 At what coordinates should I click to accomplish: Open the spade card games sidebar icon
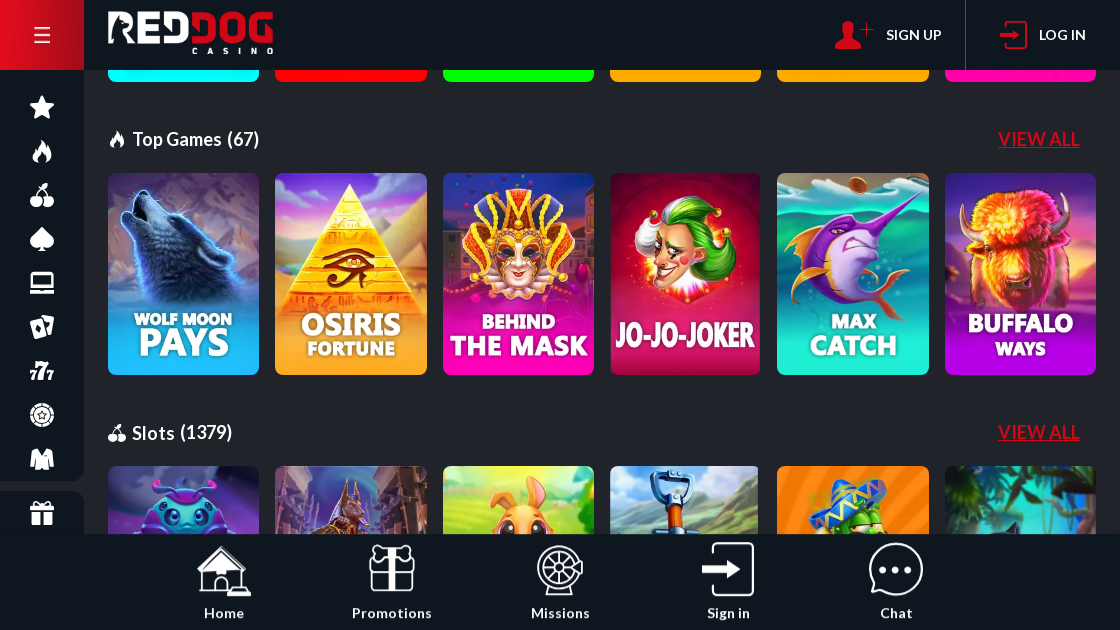[x=41, y=239]
